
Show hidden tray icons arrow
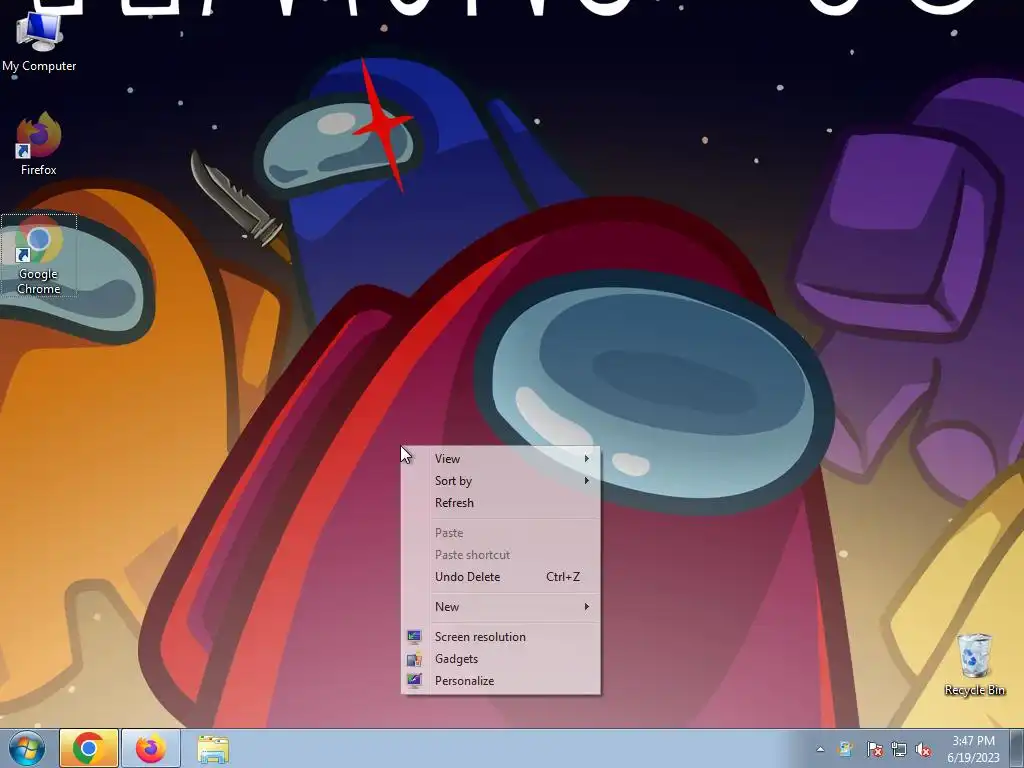click(820, 749)
